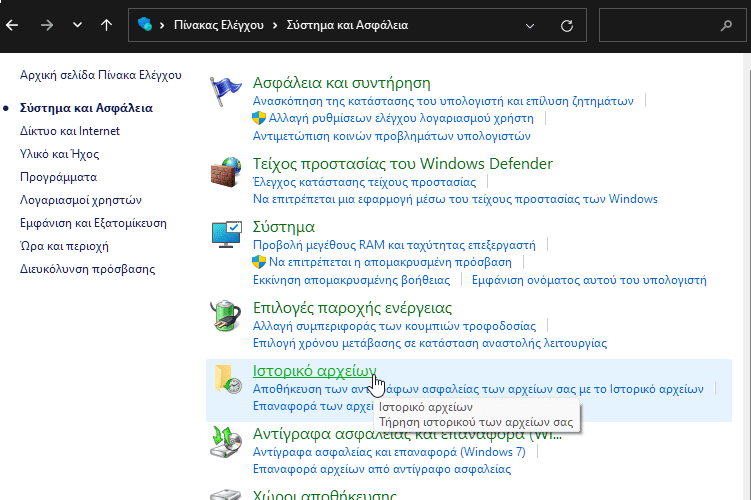Expand chevron after Πίνακας Ελέγχου breadcrumb
The height and width of the screenshot is (500, 751).
coord(275,25)
